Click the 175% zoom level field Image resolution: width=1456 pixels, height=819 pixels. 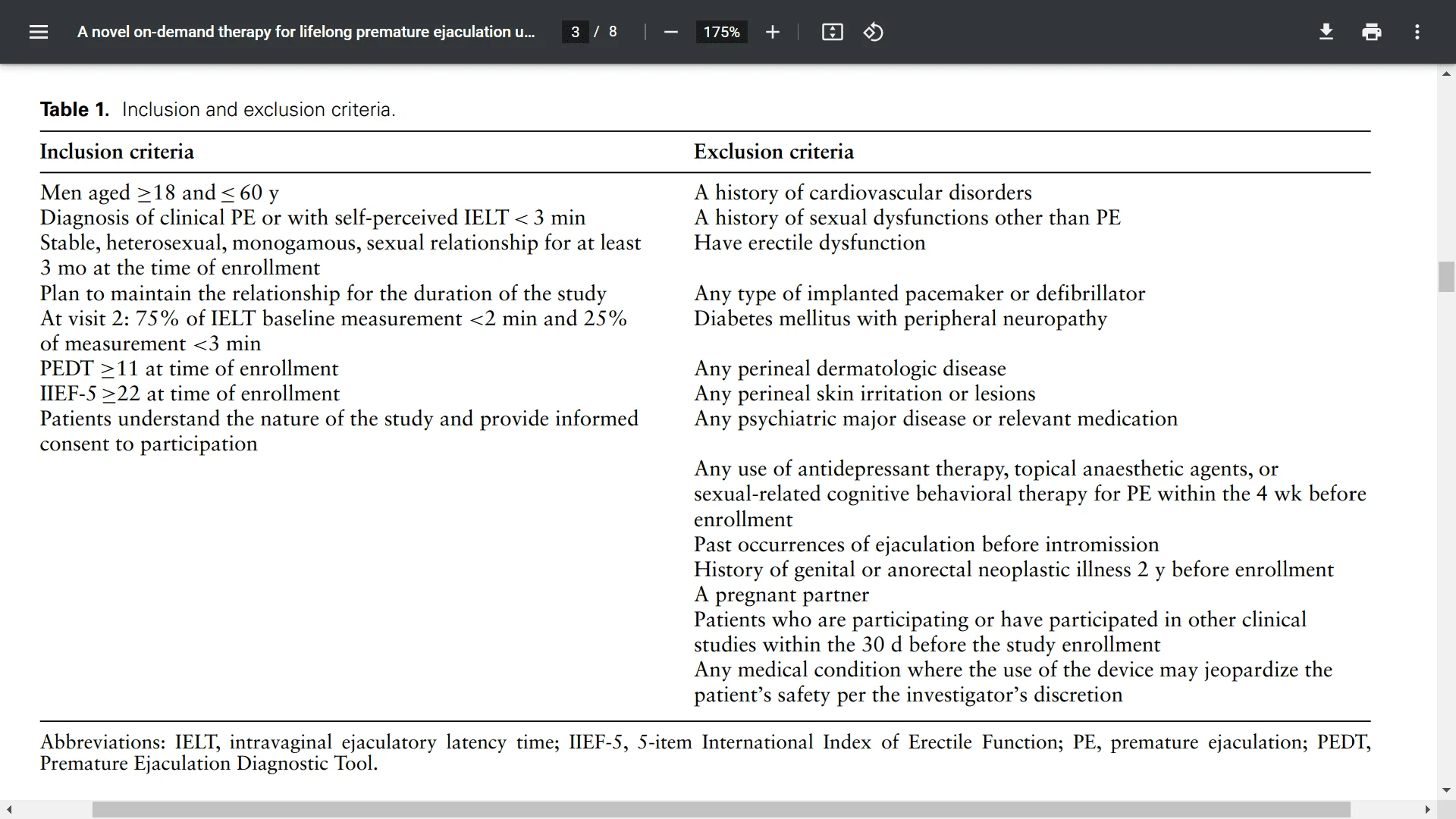[721, 32]
